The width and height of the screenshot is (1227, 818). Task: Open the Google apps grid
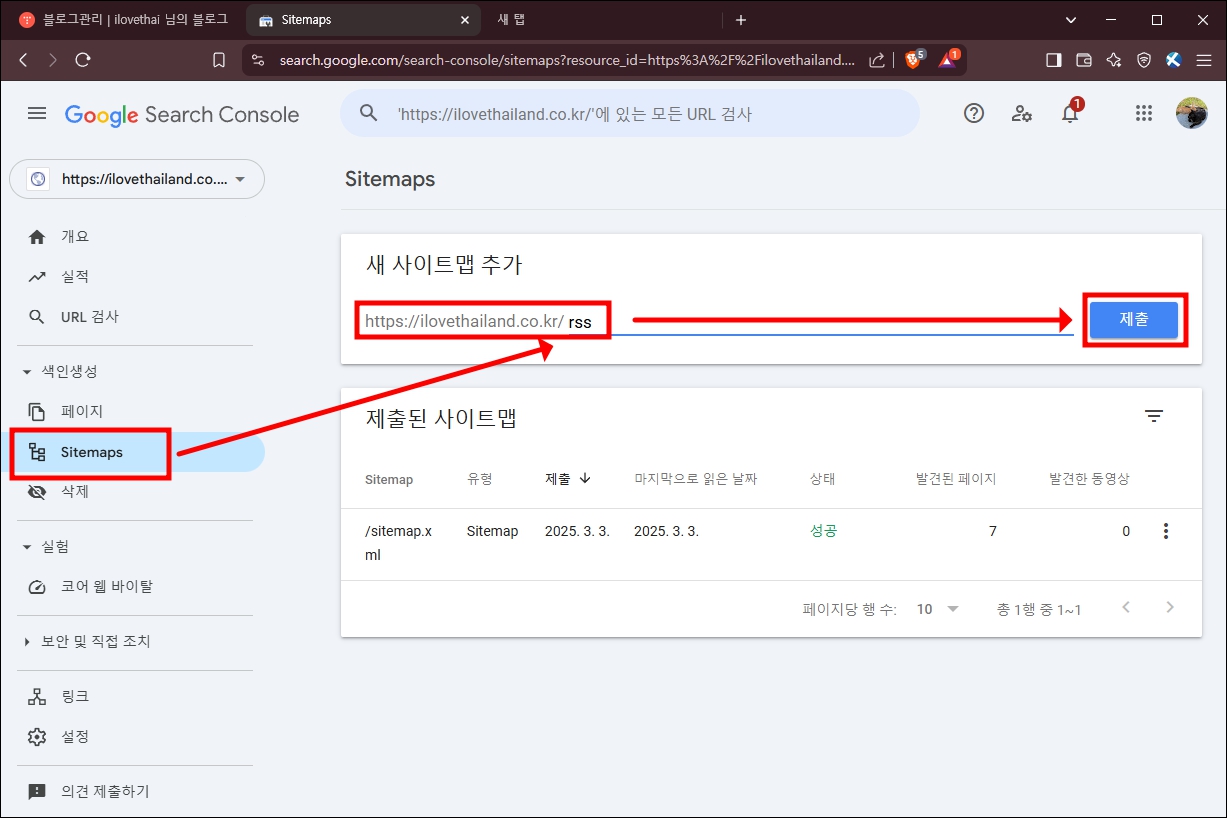point(1144,114)
